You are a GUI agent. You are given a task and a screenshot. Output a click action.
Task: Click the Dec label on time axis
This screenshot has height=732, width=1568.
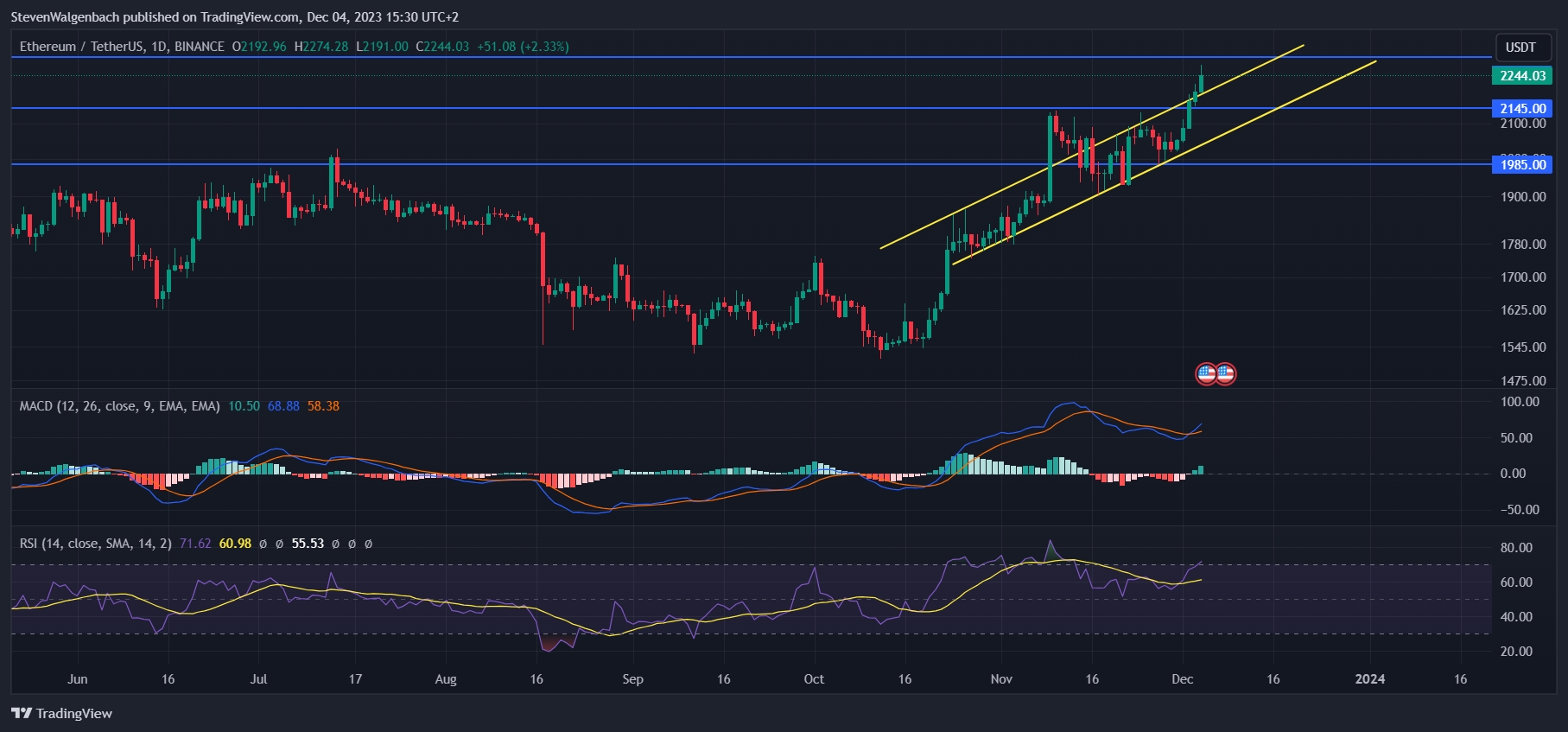click(1182, 678)
